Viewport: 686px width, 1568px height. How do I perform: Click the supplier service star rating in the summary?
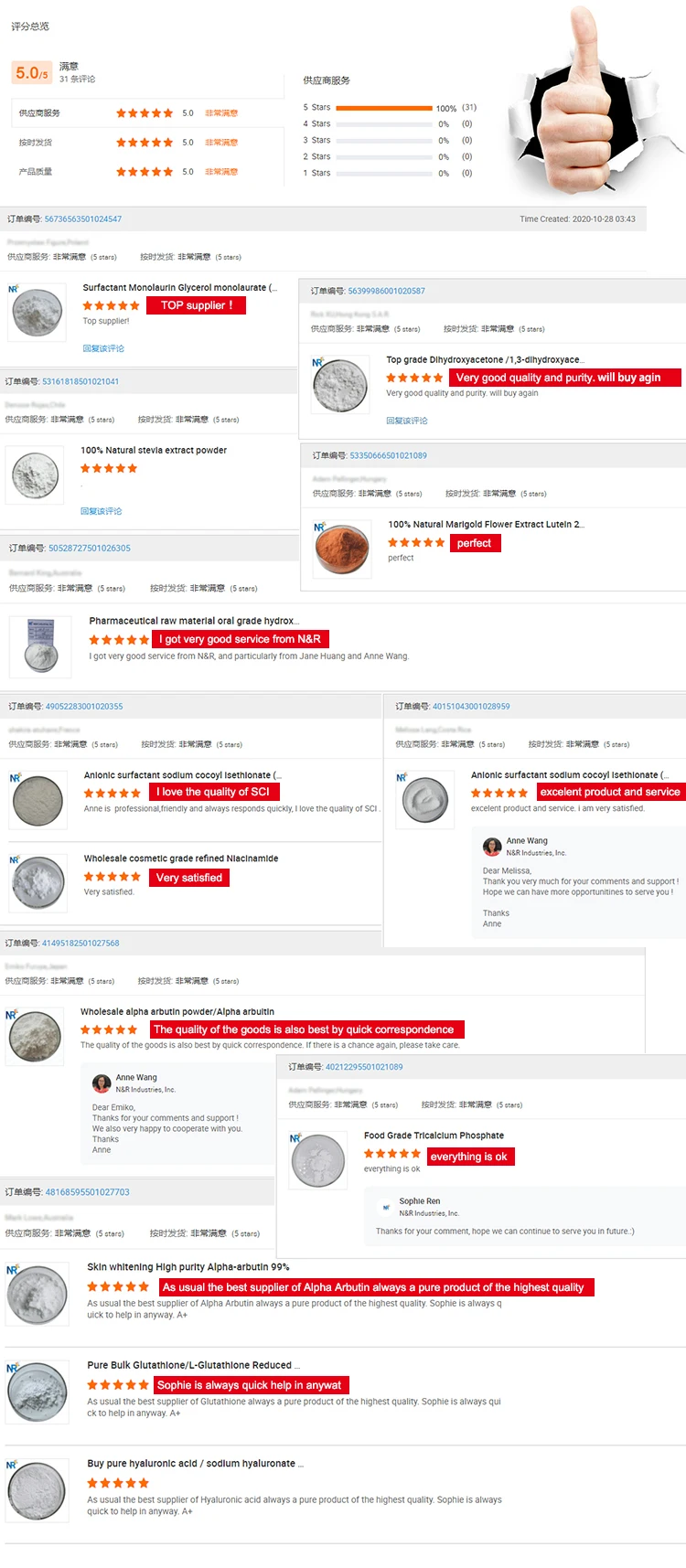click(145, 113)
